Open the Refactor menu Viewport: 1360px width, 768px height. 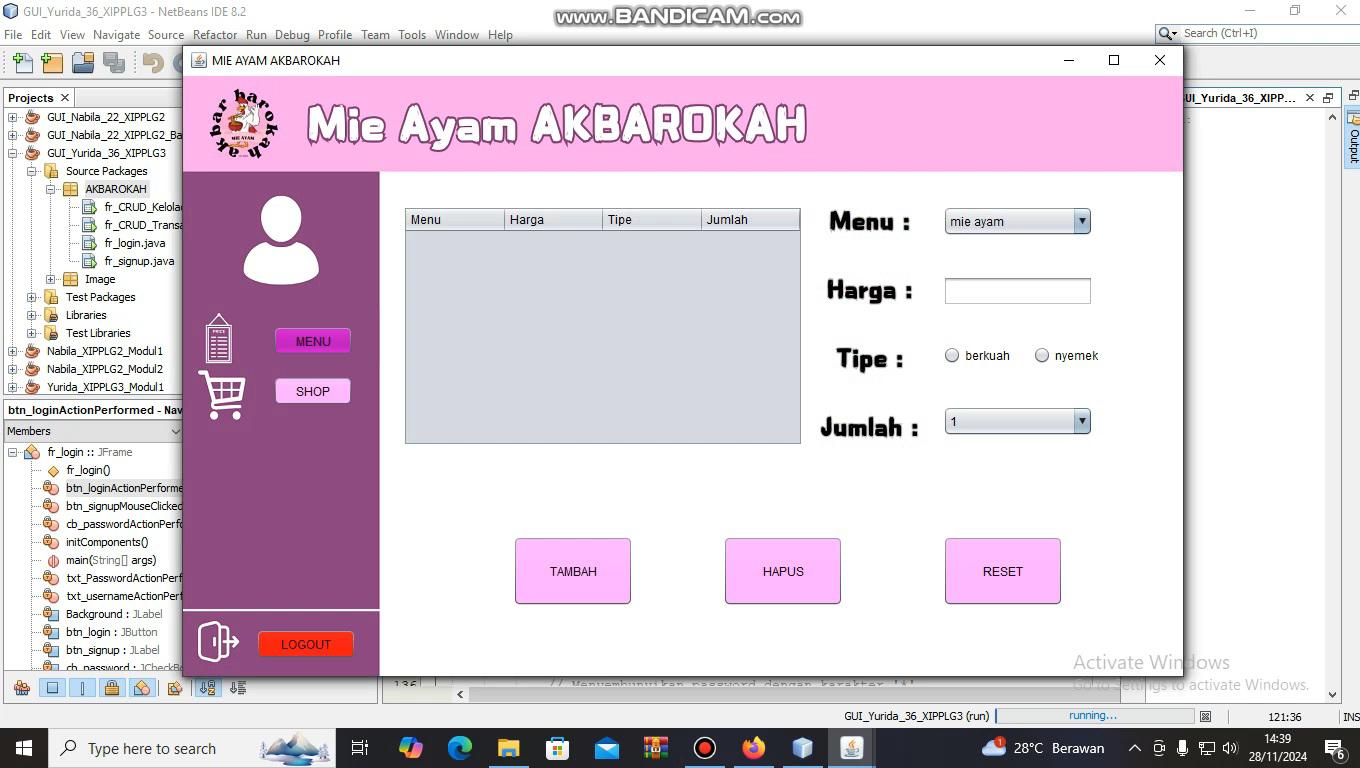coord(215,34)
